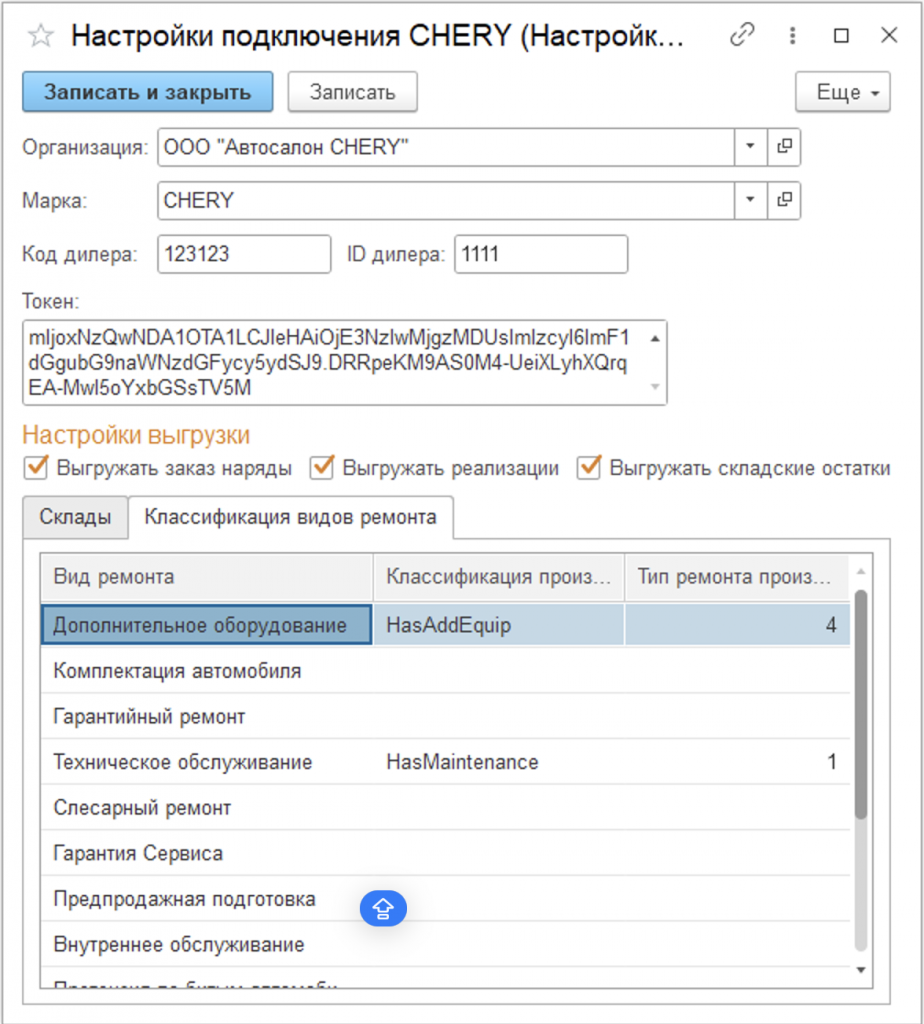Image resolution: width=924 pixels, height=1024 pixels.
Task: Select the Техническое обслуживание row
Action: (445, 762)
